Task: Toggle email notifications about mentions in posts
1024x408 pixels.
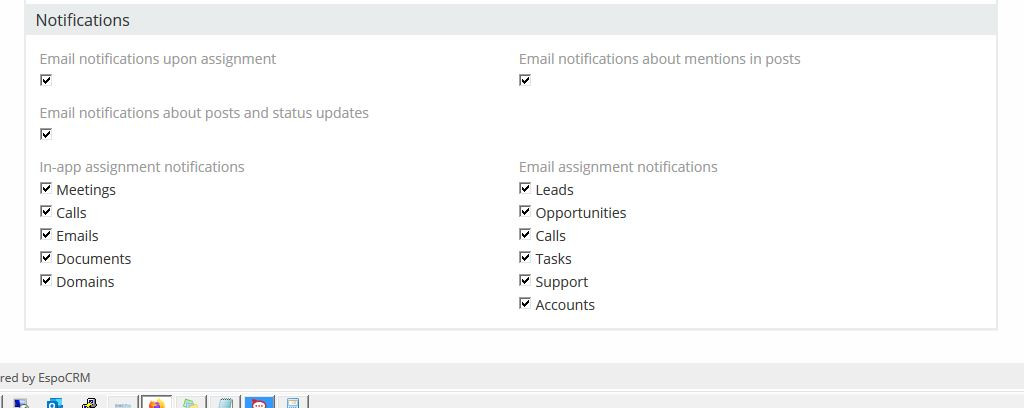Action: click(x=525, y=80)
